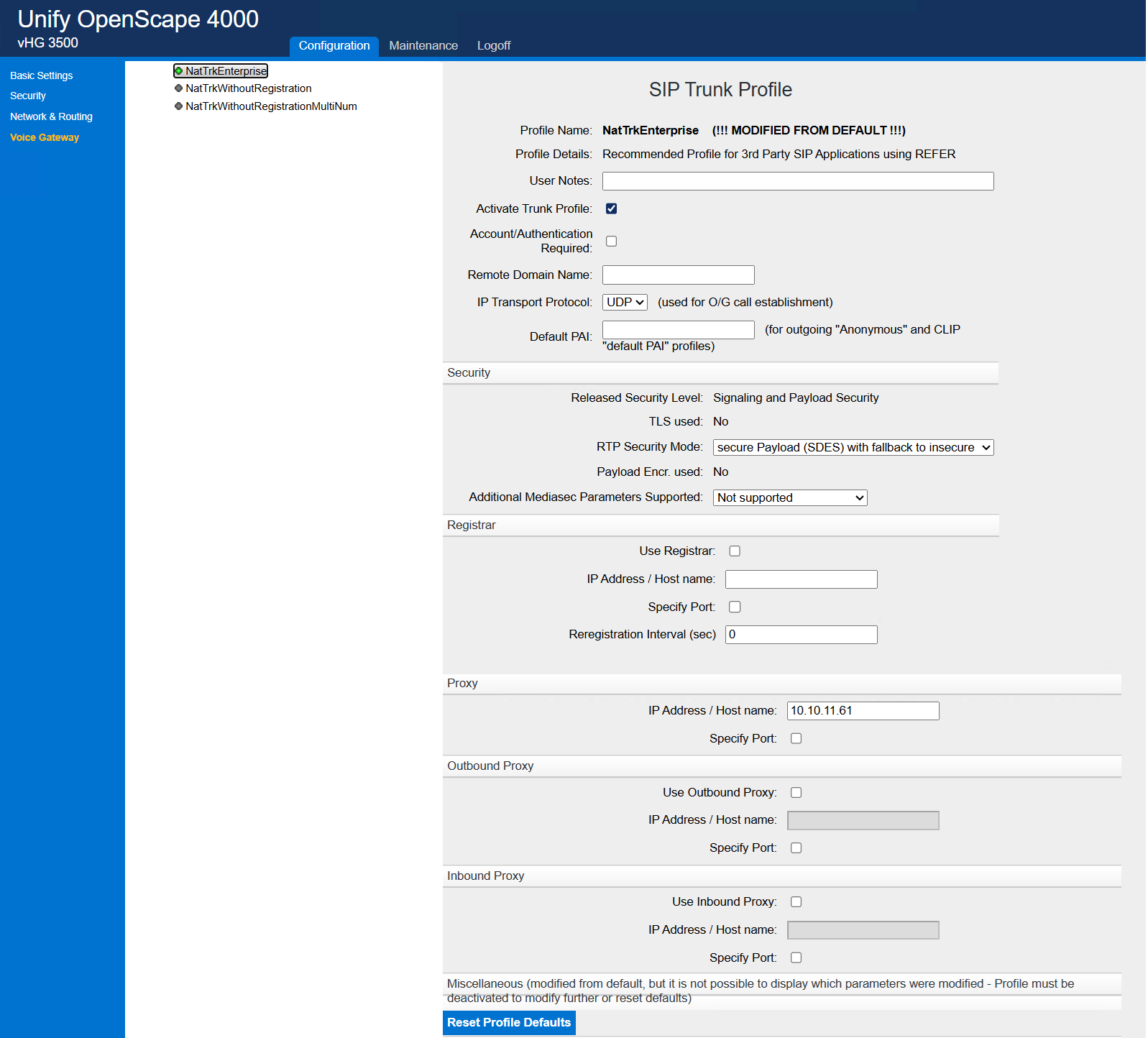
Task: Click the Reset Profile Defaults button
Action: click(509, 1023)
